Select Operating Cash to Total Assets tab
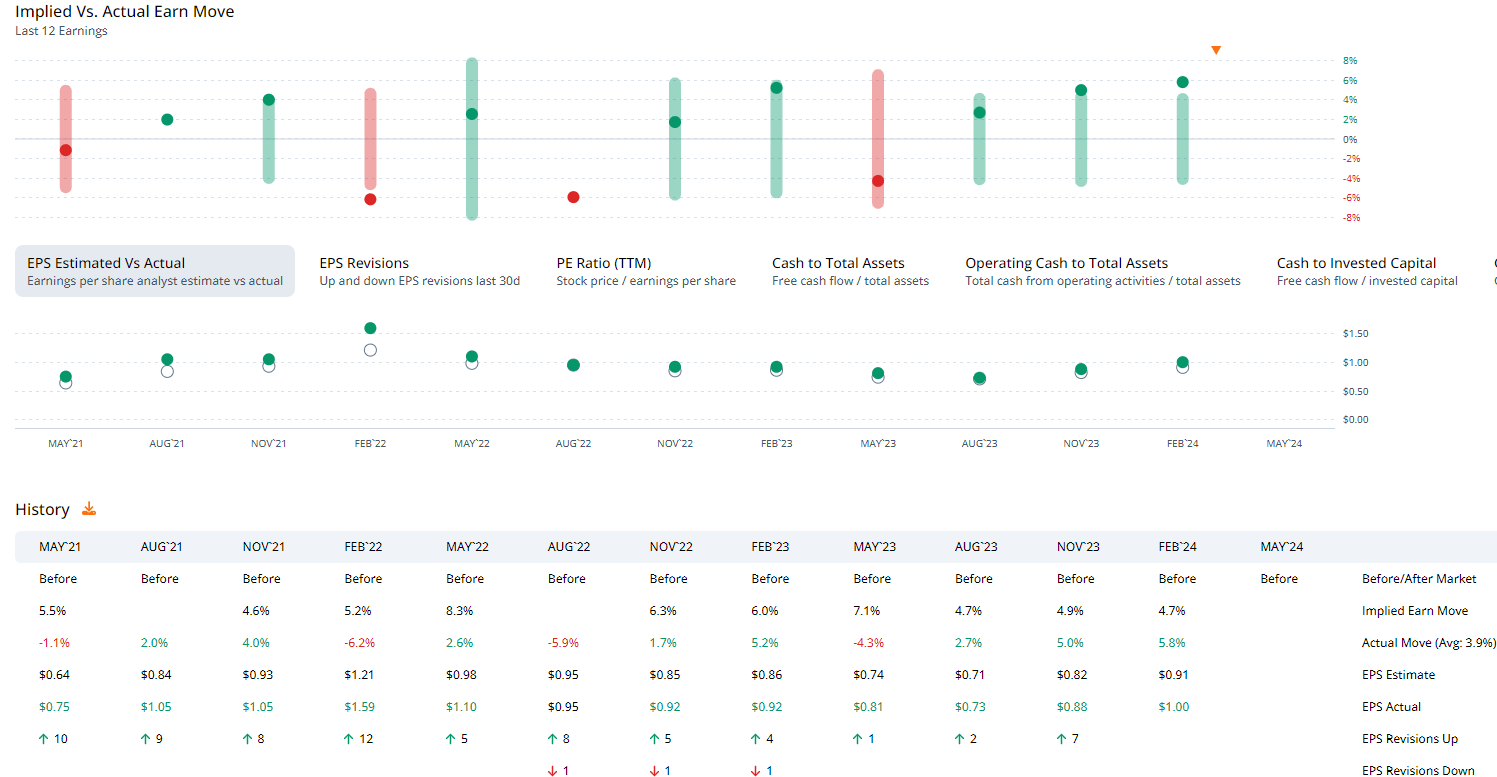Image resolution: width=1497 pixels, height=777 pixels. [x=1102, y=271]
